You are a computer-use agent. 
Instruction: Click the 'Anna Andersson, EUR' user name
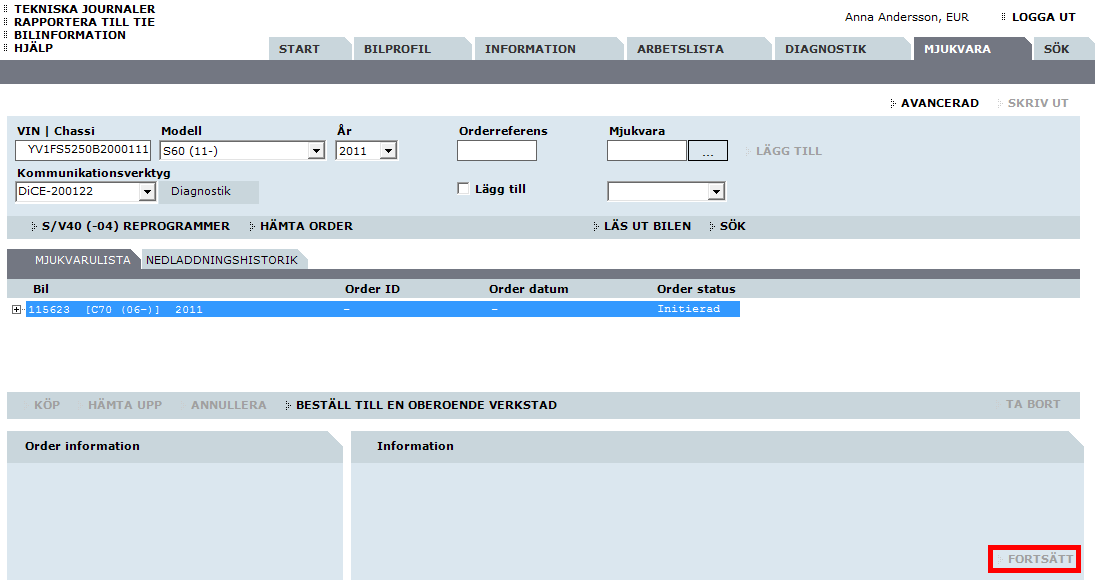(x=906, y=17)
